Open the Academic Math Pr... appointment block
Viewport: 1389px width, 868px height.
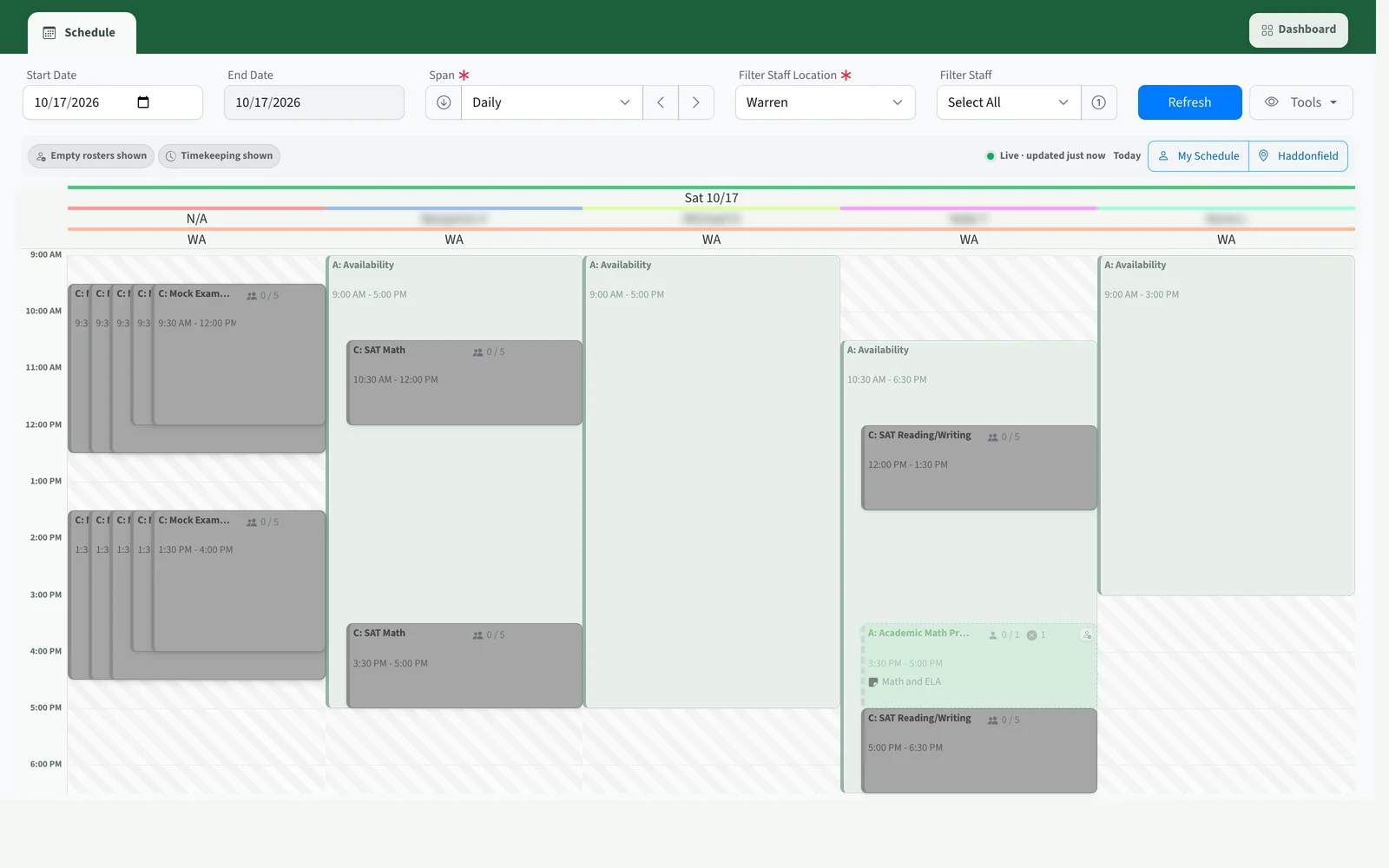tap(979, 666)
